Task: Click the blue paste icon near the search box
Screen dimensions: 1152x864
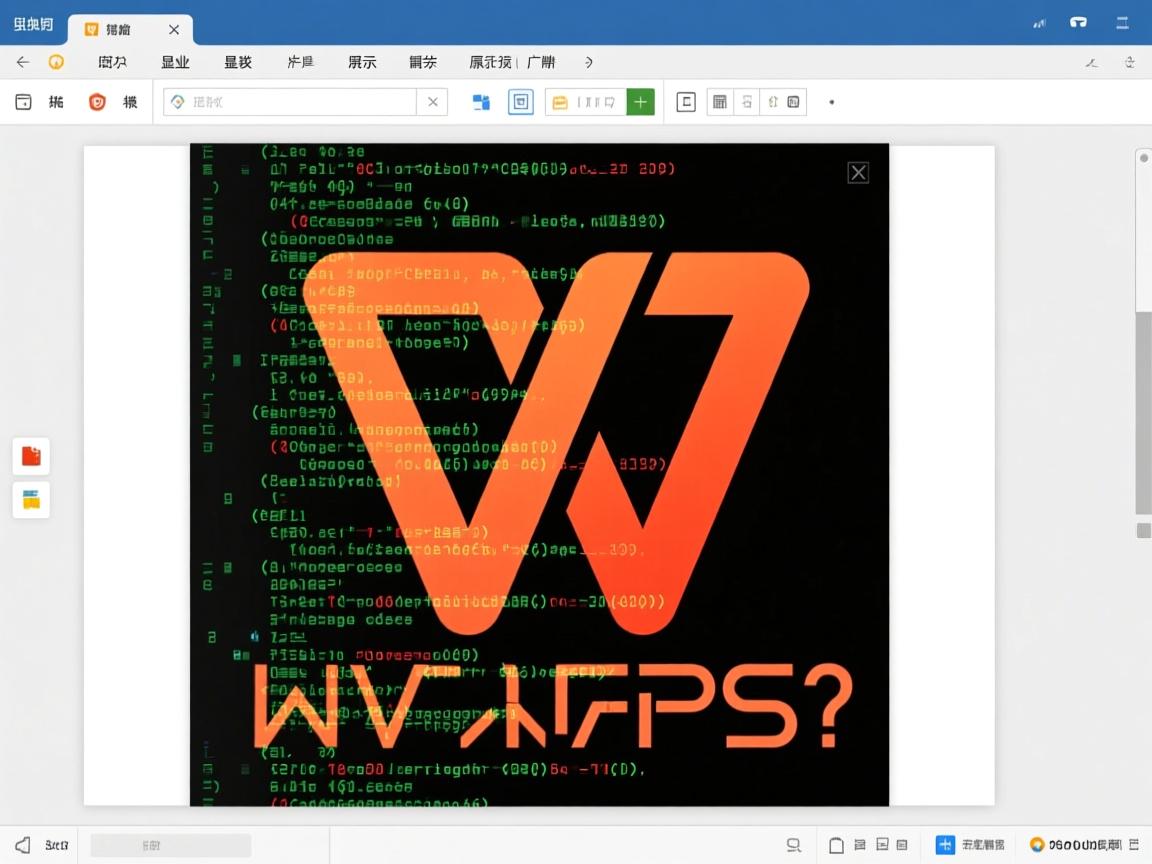Action: [482, 101]
